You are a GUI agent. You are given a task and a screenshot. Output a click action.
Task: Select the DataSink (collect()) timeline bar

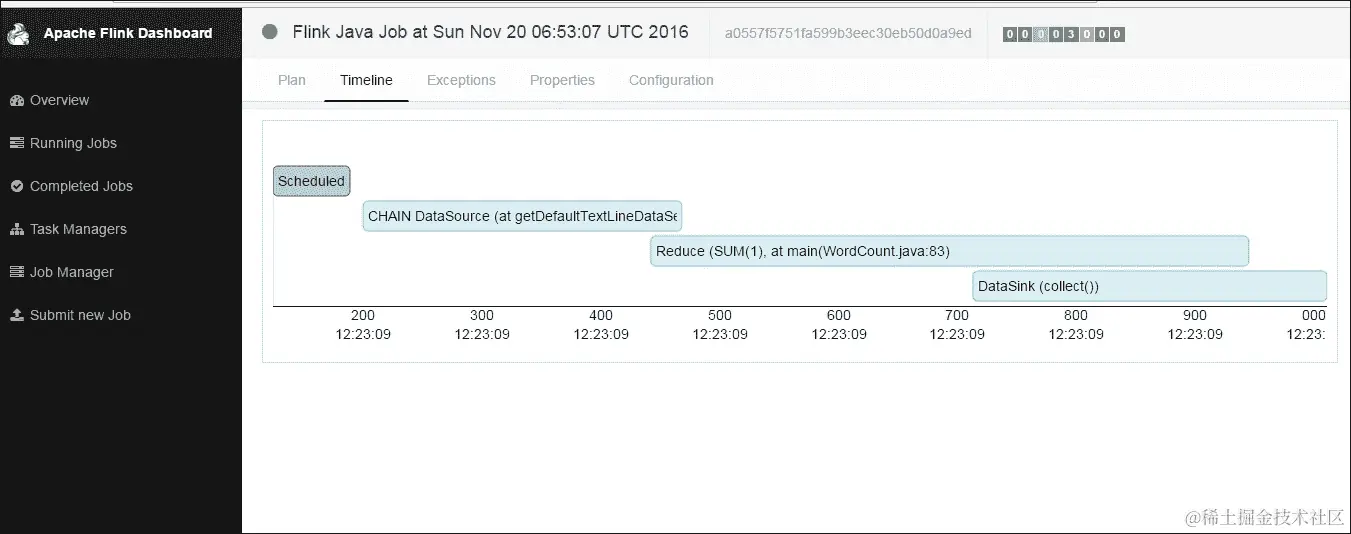point(1150,286)
